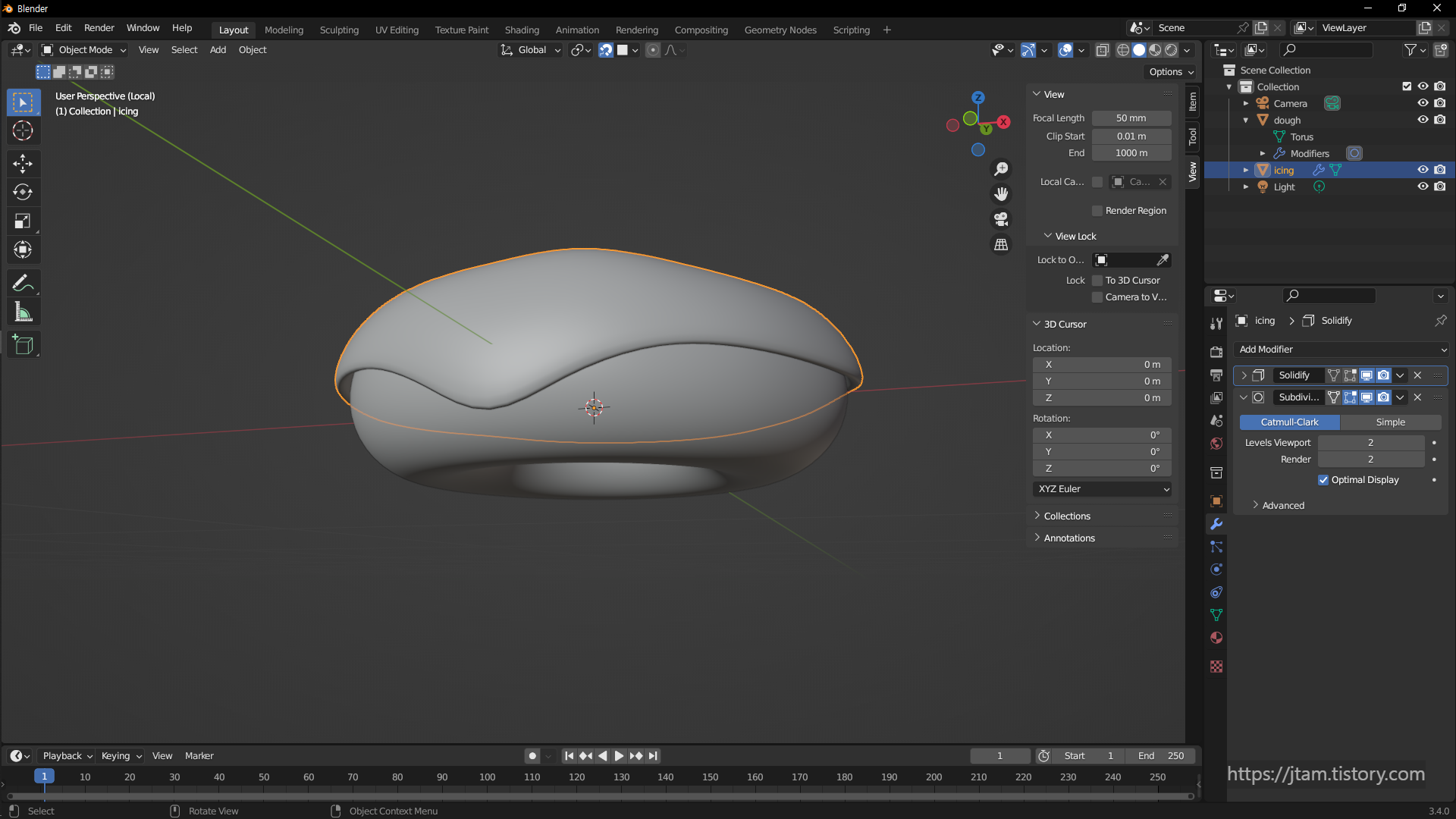This screenshot has width=1456, height=819.
Task: Expand the Advanced subdivision section
Action: click(1282, 506)
